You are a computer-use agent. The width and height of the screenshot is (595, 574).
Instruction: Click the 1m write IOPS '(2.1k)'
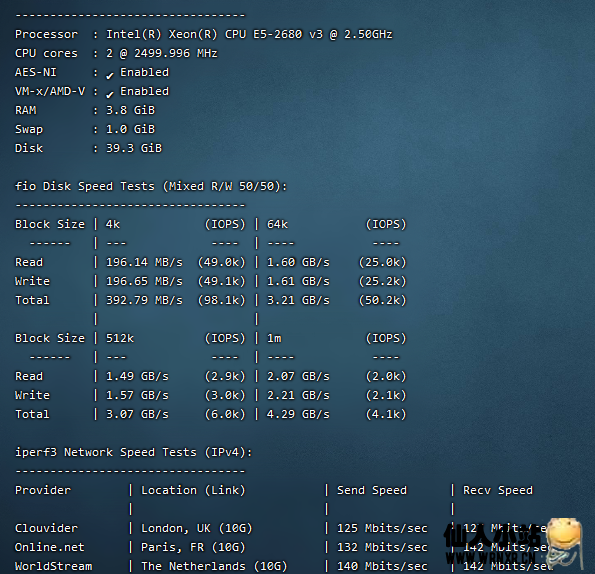click(x=386, y=395)
